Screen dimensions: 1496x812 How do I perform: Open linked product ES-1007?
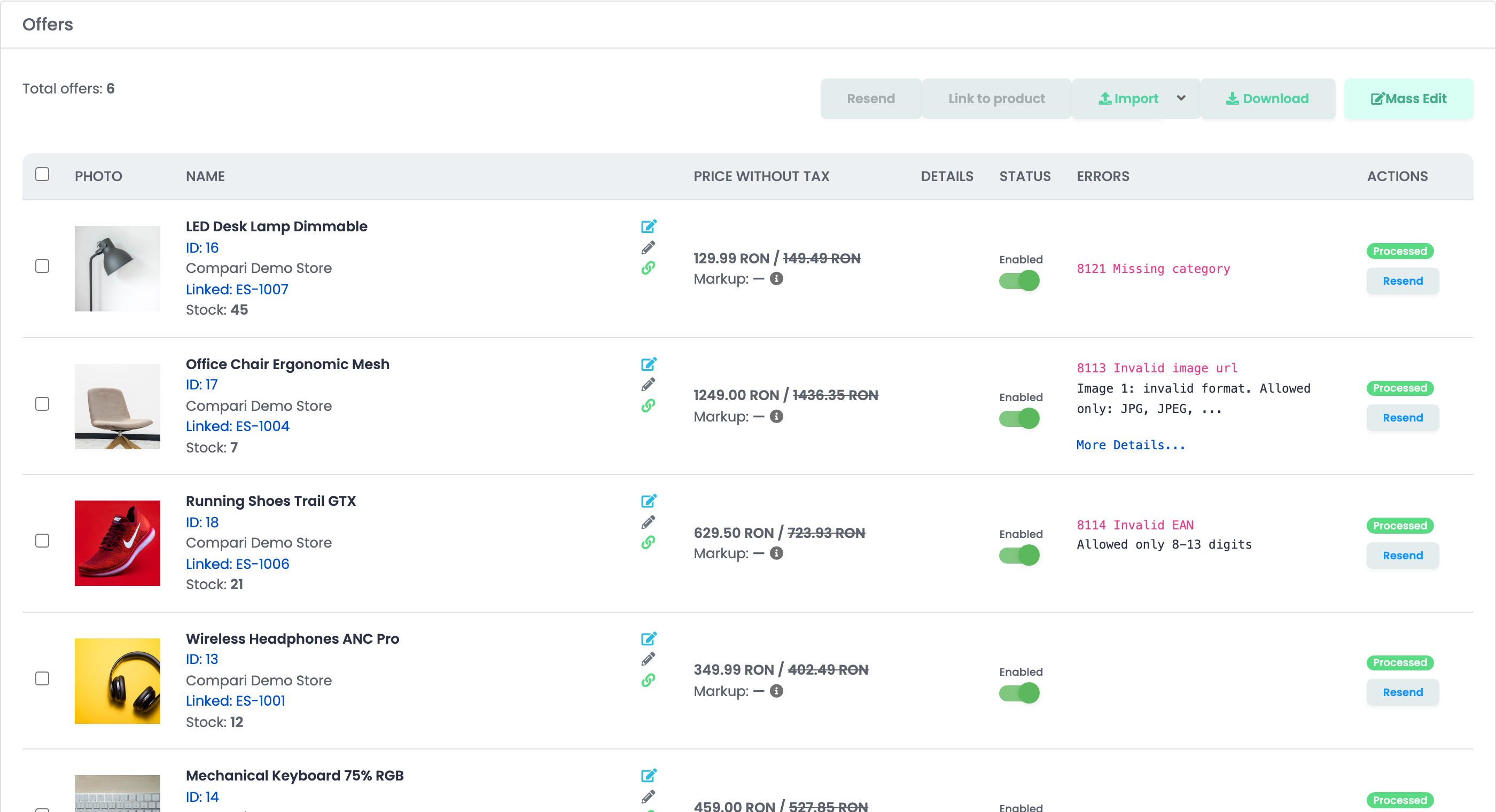coord(237,289)
